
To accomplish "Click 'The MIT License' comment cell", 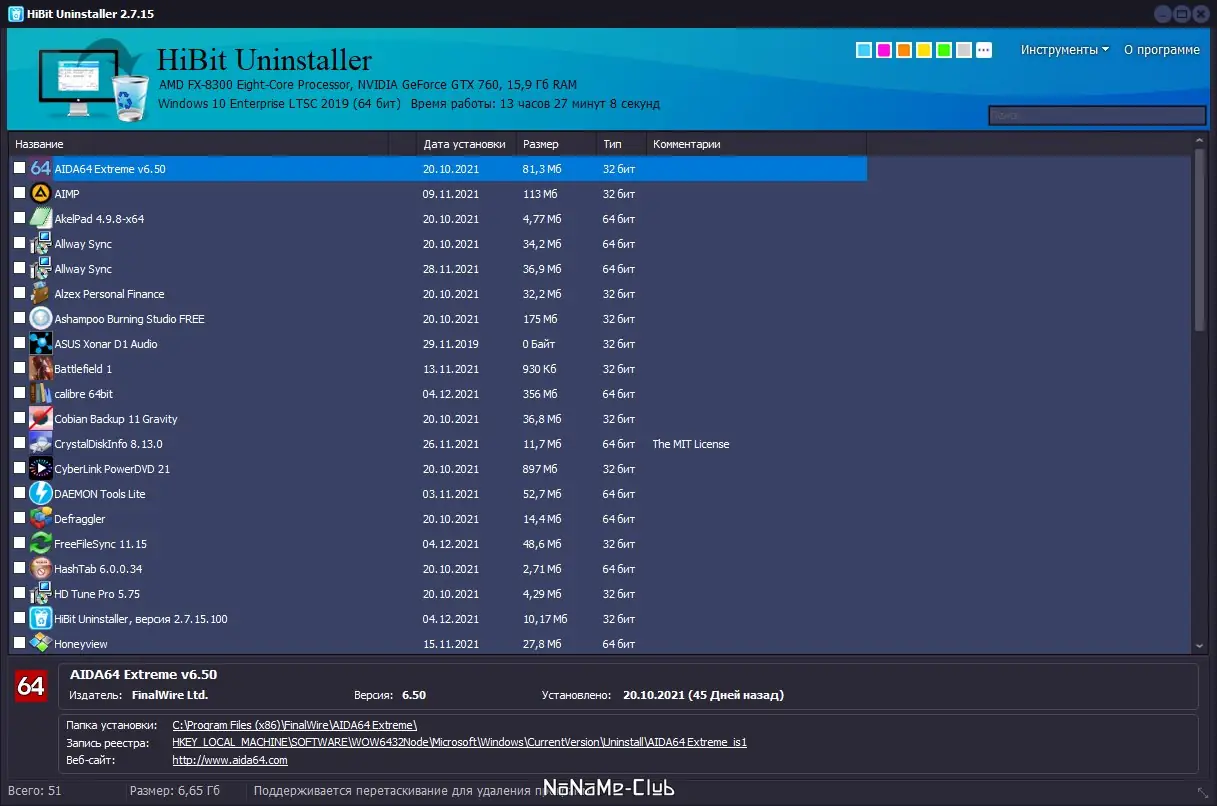I will [x=691, y=444].
